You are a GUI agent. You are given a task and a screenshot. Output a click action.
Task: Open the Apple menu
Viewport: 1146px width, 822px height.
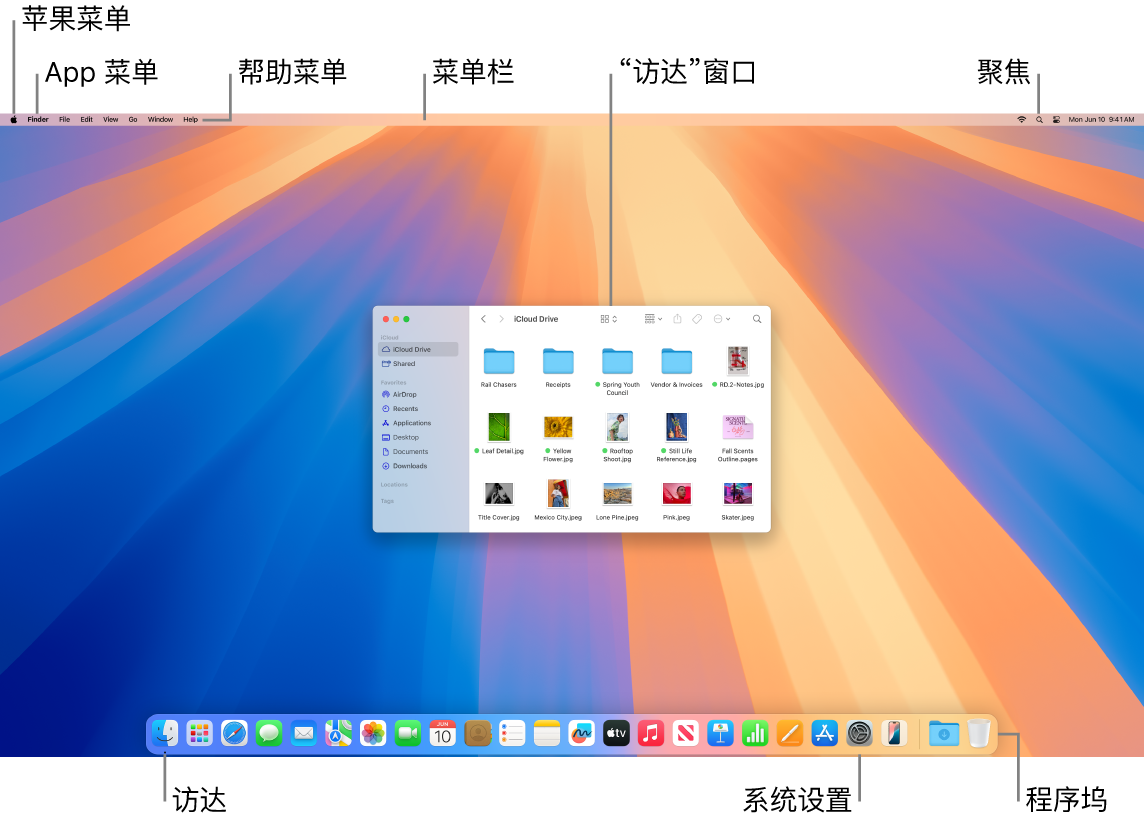point(14,119)
